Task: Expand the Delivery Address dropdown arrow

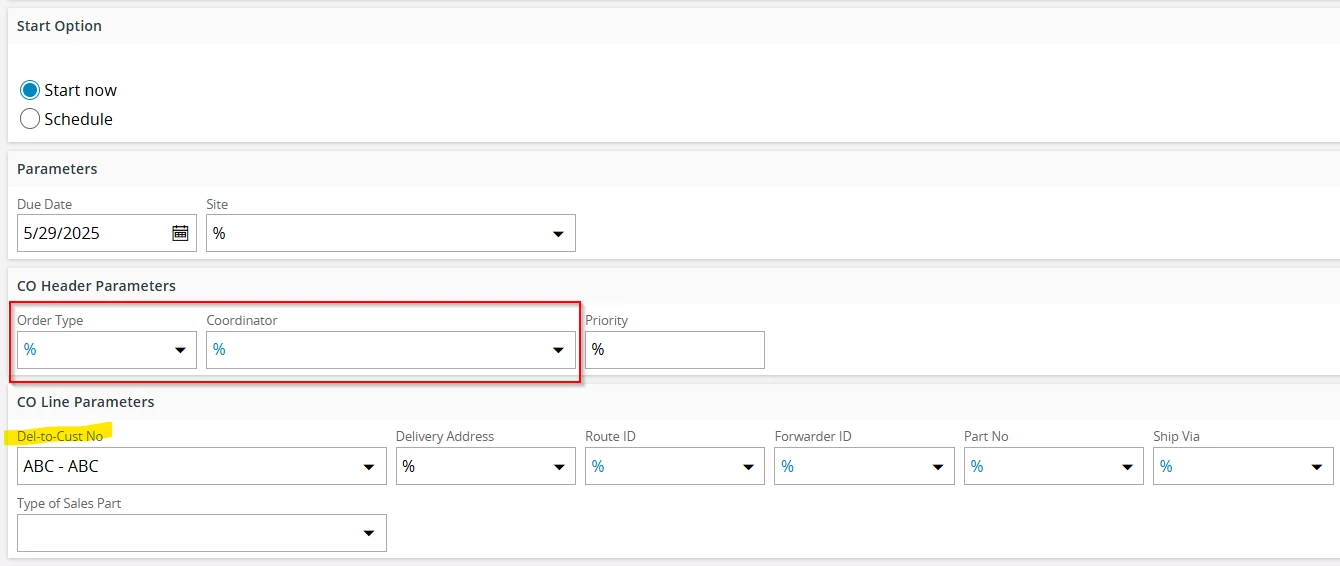Action: pos(558,467)
